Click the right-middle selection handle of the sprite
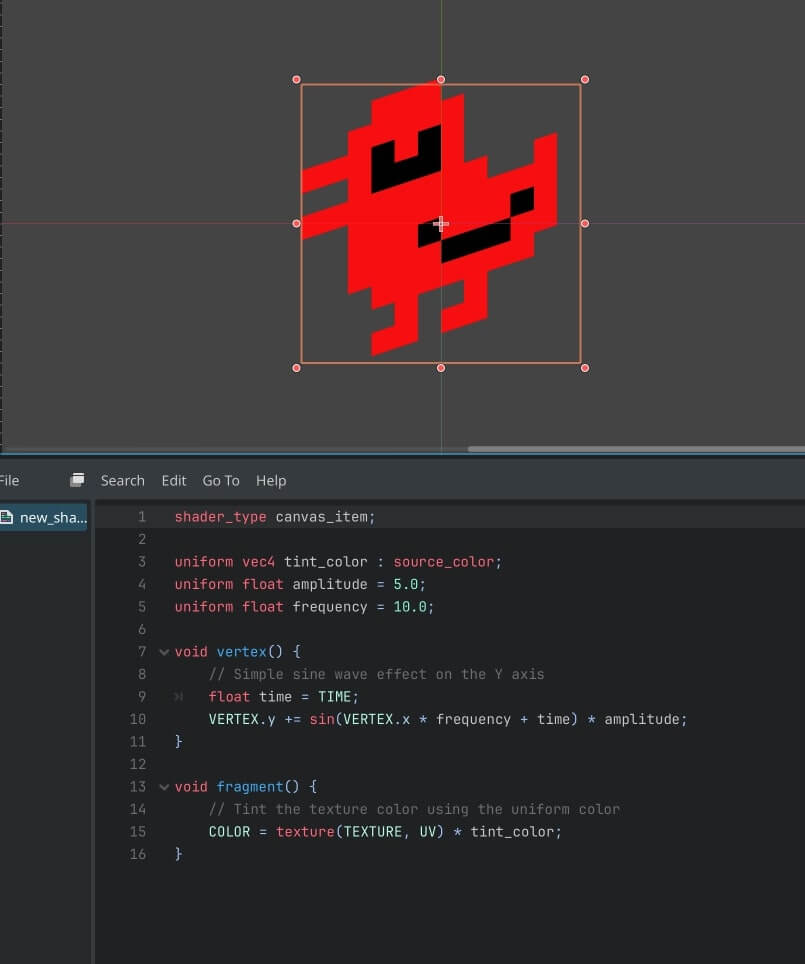 pos(585,224)
